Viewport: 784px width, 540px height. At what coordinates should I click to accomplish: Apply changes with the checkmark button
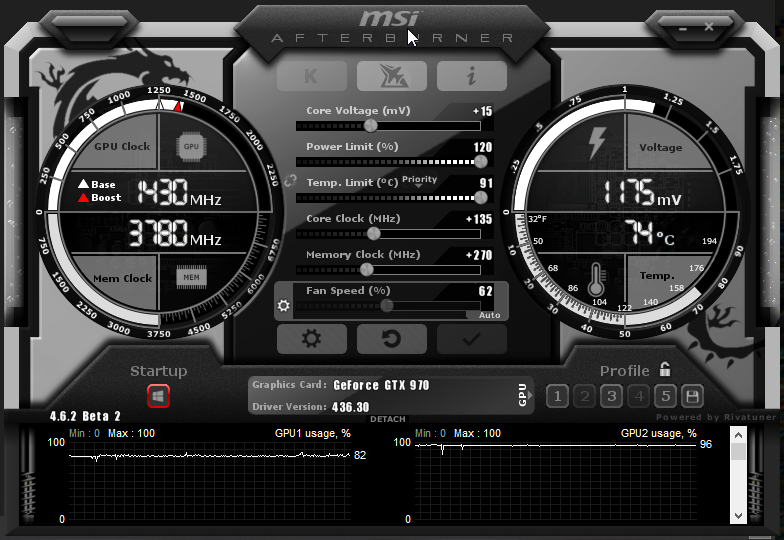(x=471, y=339)
